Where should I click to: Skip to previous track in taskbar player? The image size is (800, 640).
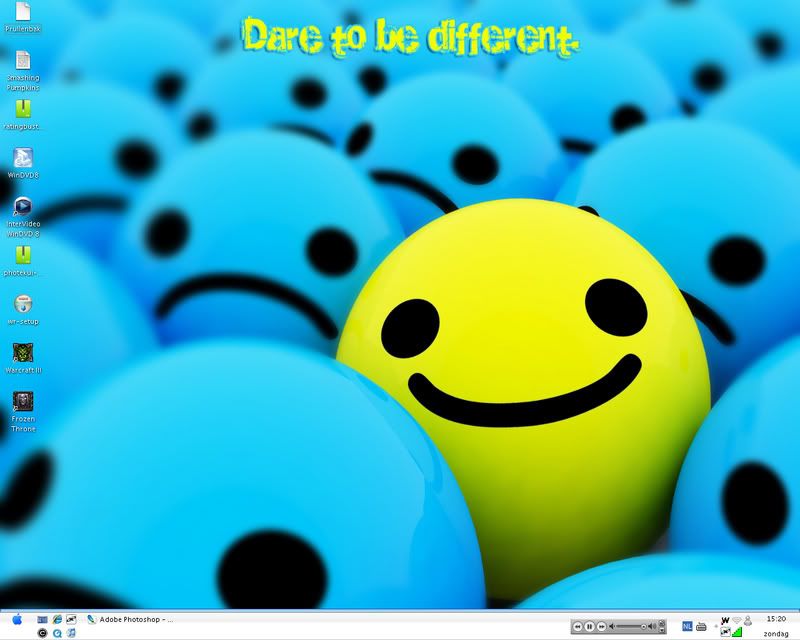578,627
